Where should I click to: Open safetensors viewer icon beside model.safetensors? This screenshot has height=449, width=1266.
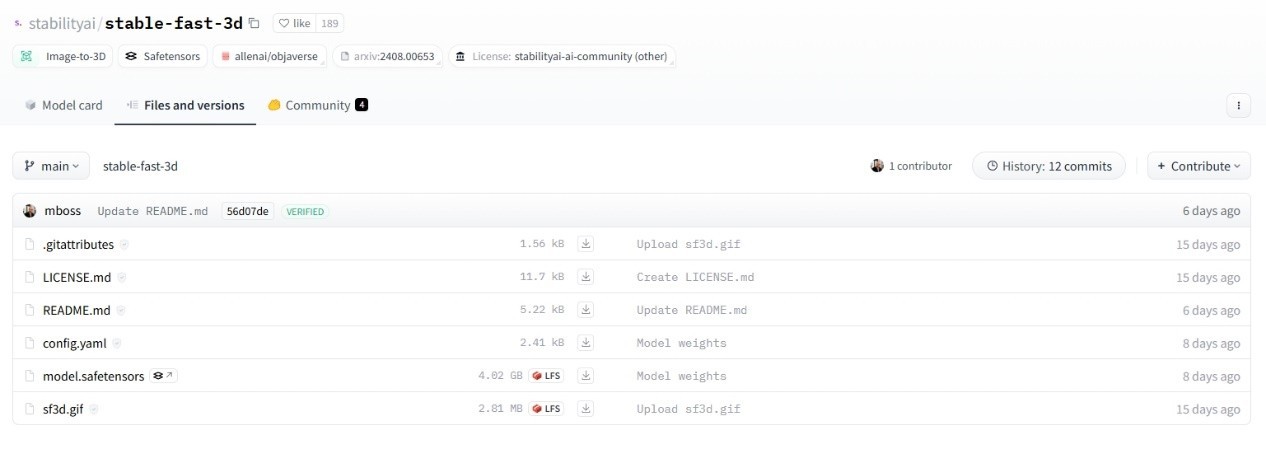pyautogui.click(x=163, y=376)
